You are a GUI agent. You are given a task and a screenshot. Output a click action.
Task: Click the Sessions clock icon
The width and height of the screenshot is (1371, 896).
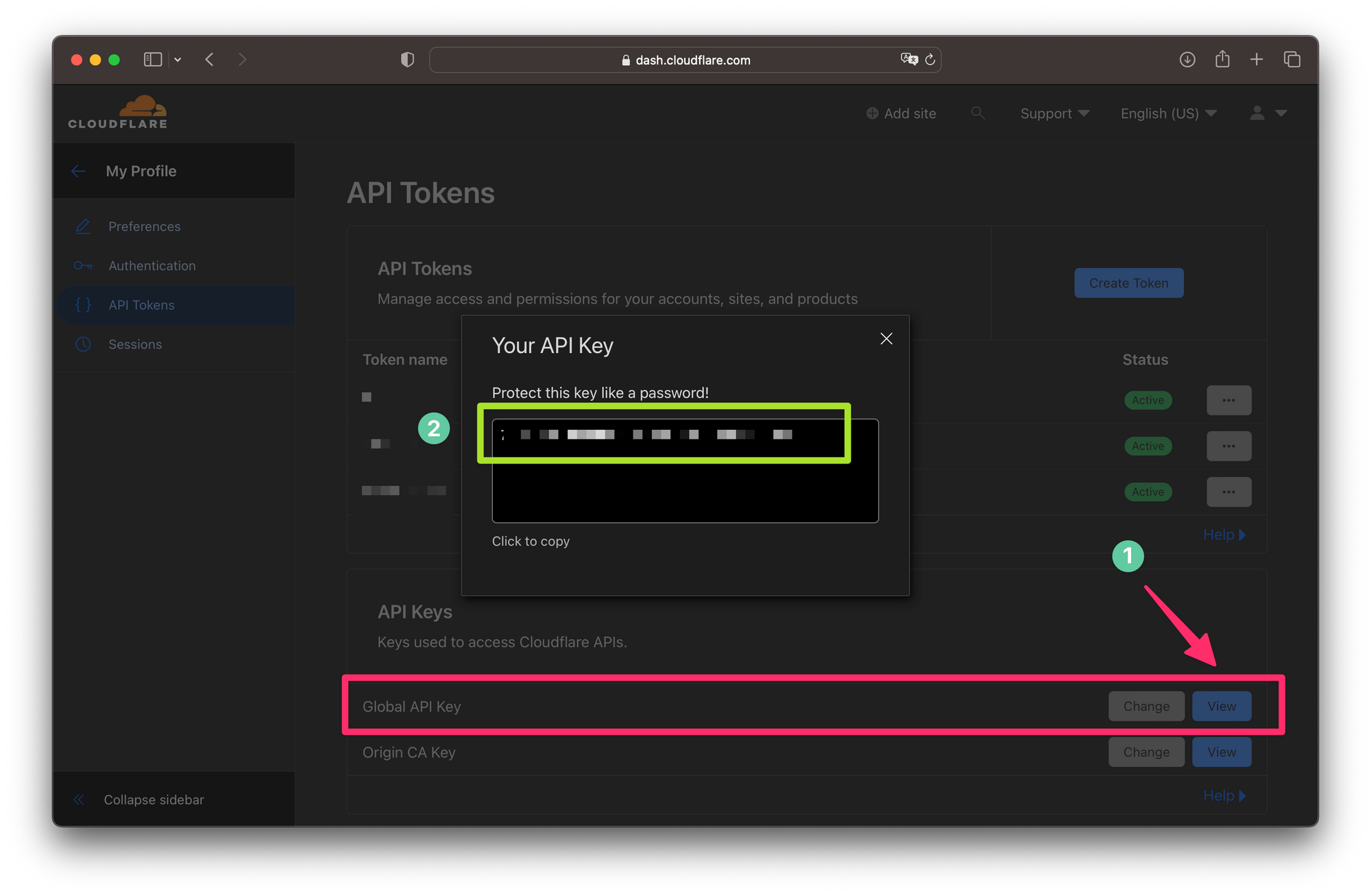83,344
